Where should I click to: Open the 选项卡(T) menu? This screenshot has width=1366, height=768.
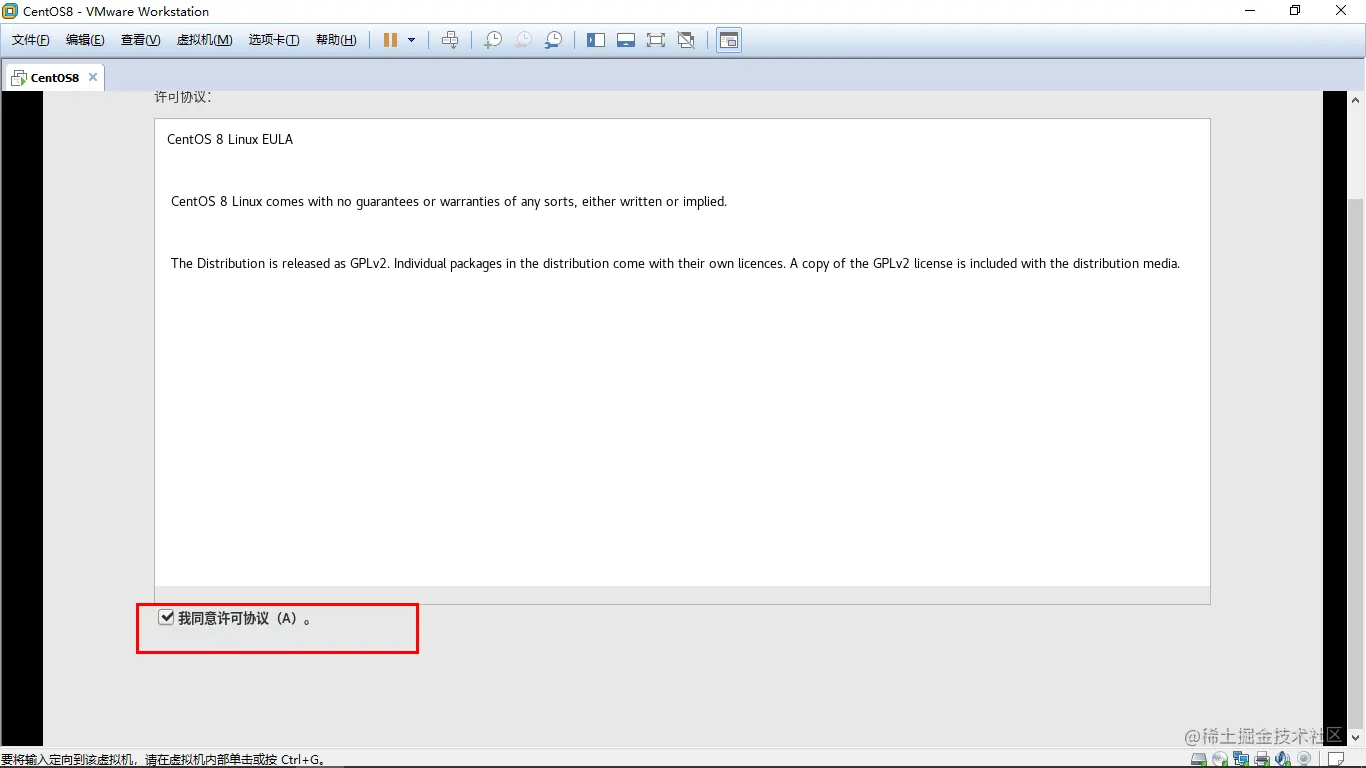pos(274,40)
